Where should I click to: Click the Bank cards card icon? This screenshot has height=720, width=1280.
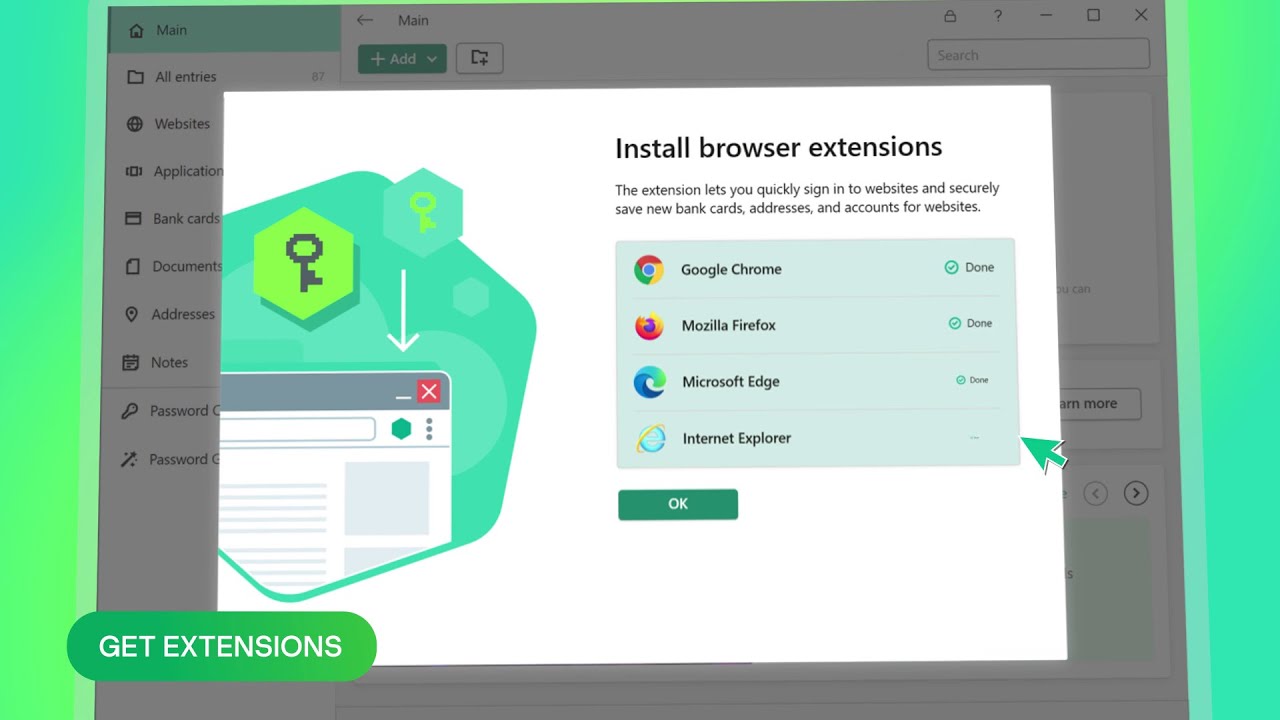click(133, 218)
